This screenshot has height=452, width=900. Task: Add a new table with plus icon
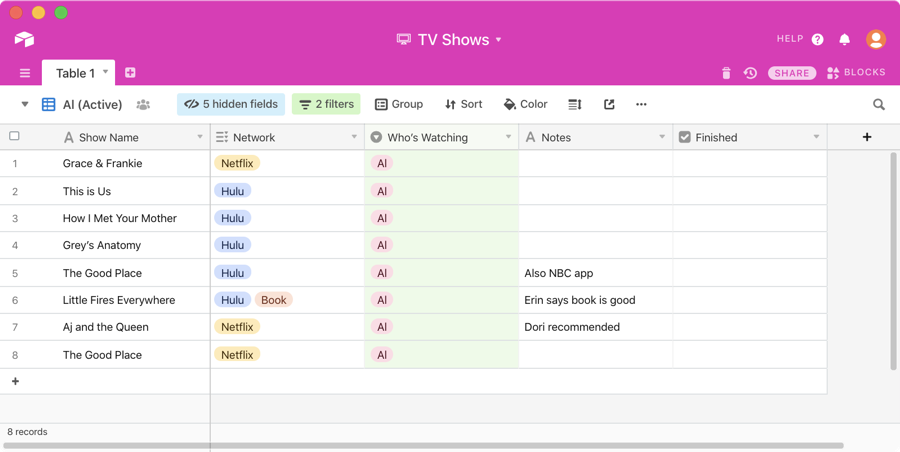click(x=130, y=73)
